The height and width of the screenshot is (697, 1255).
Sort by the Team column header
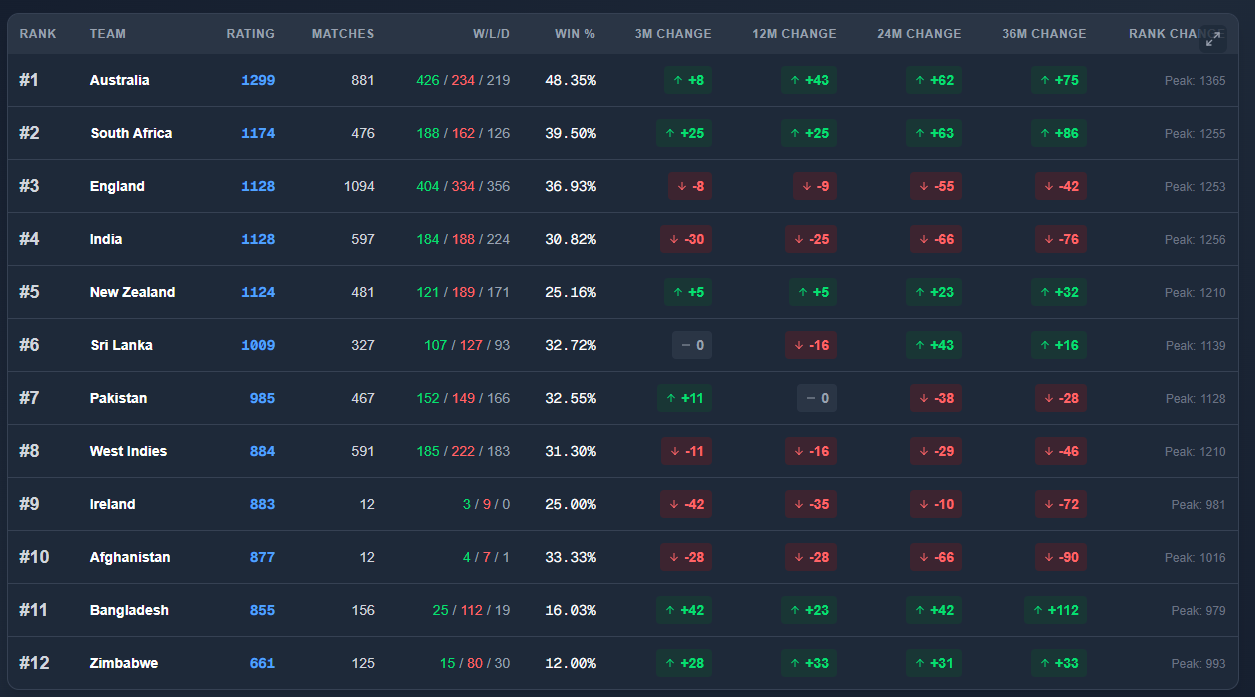tap(108, 34)
